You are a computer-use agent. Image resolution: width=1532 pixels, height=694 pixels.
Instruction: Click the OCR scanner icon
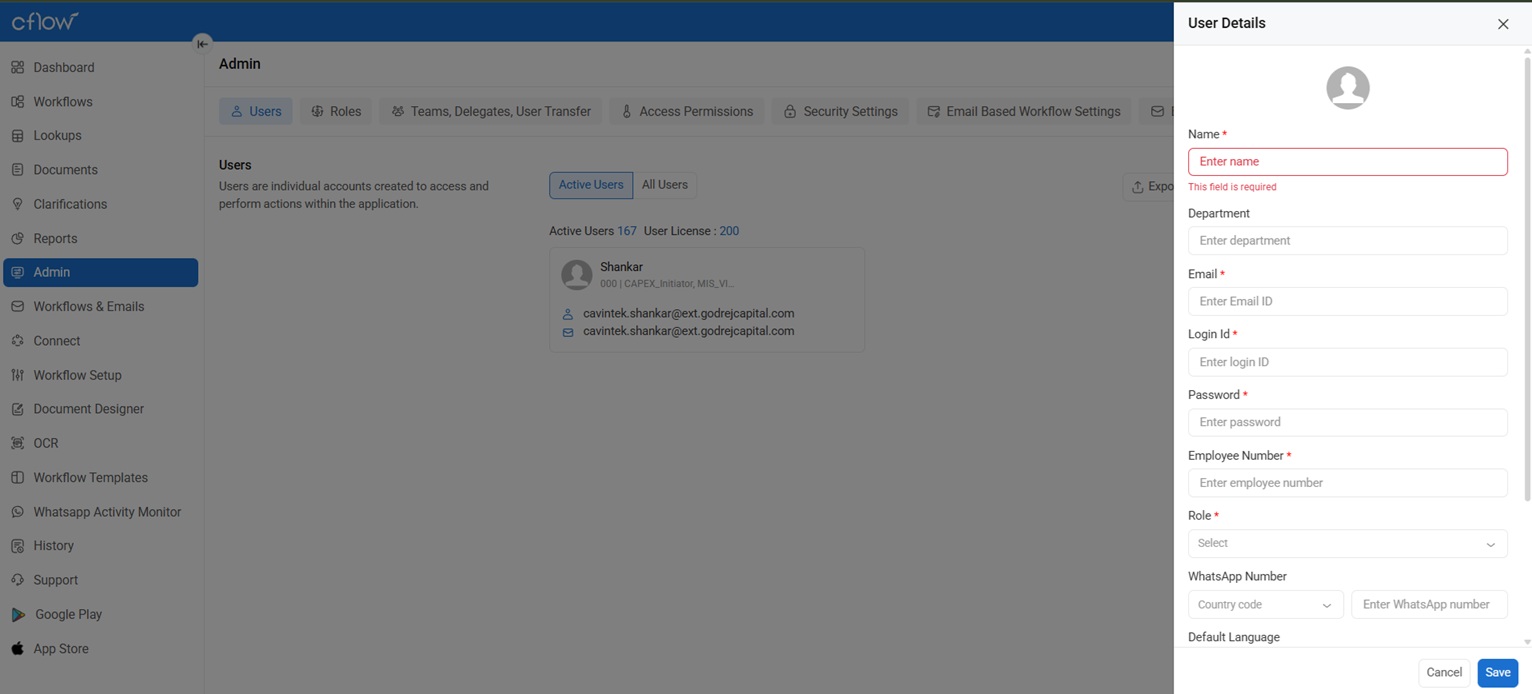click(17, 443)
